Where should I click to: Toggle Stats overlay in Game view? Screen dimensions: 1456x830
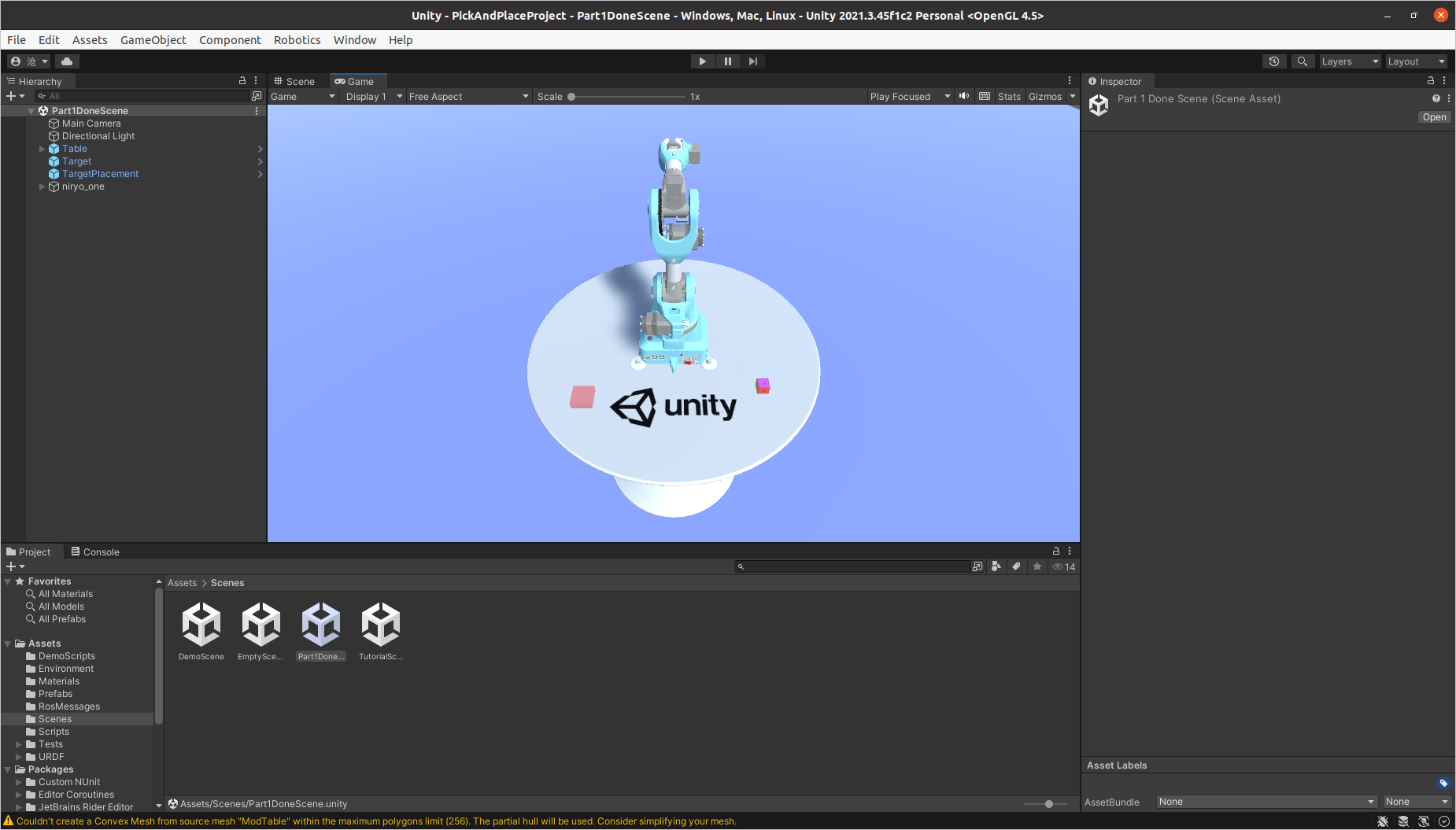1009,96
